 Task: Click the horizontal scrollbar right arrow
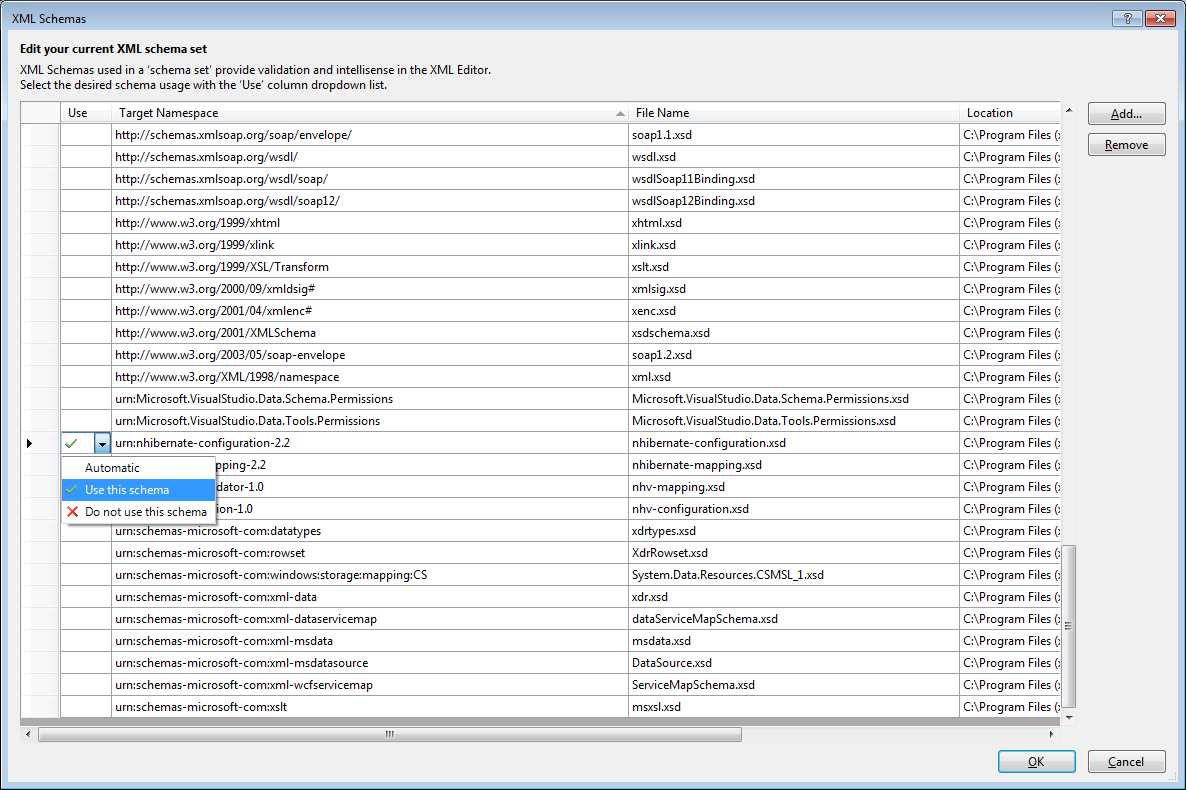1050,733
